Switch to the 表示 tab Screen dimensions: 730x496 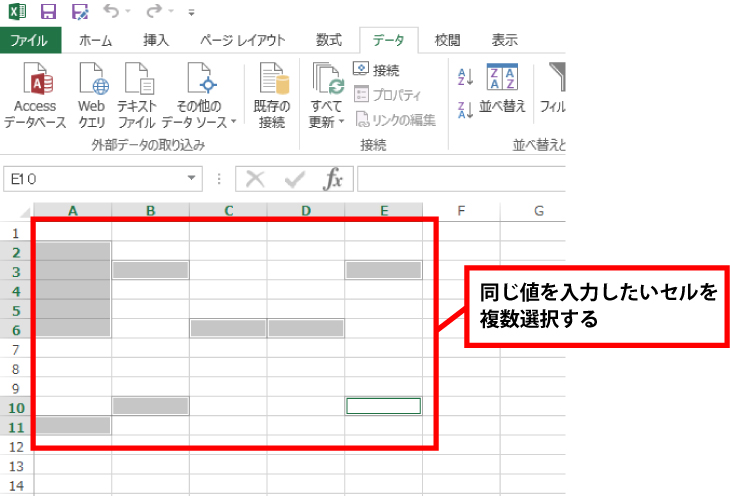505,40
